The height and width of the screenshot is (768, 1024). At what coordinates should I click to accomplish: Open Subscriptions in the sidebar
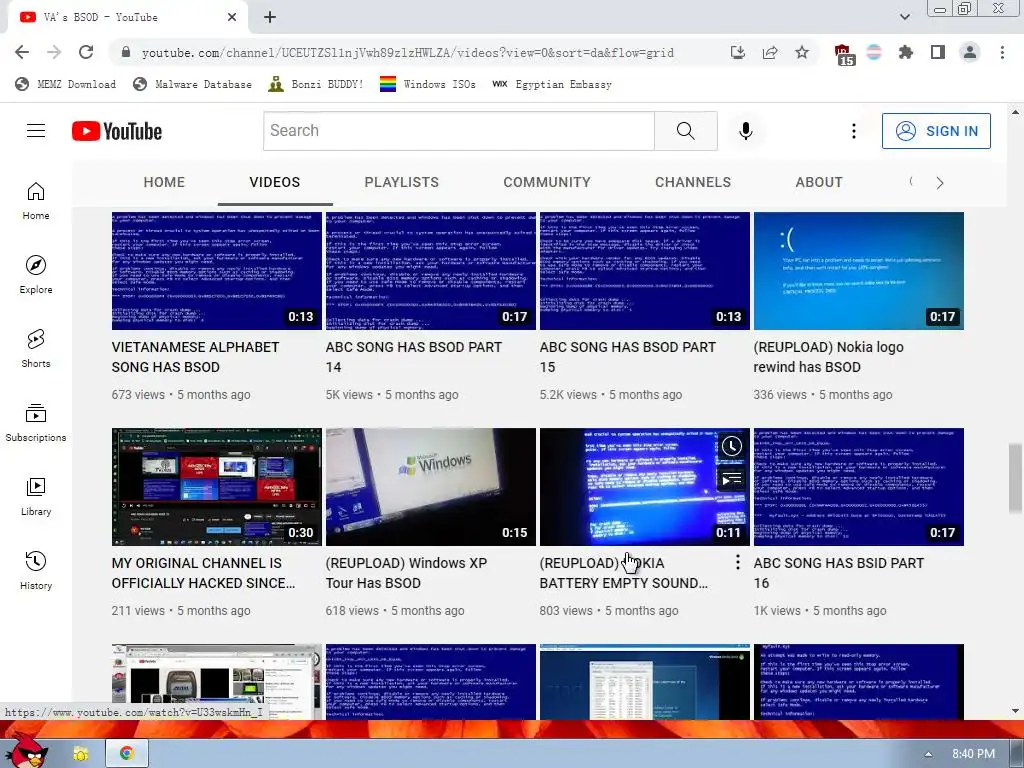(x=36, y=423)
